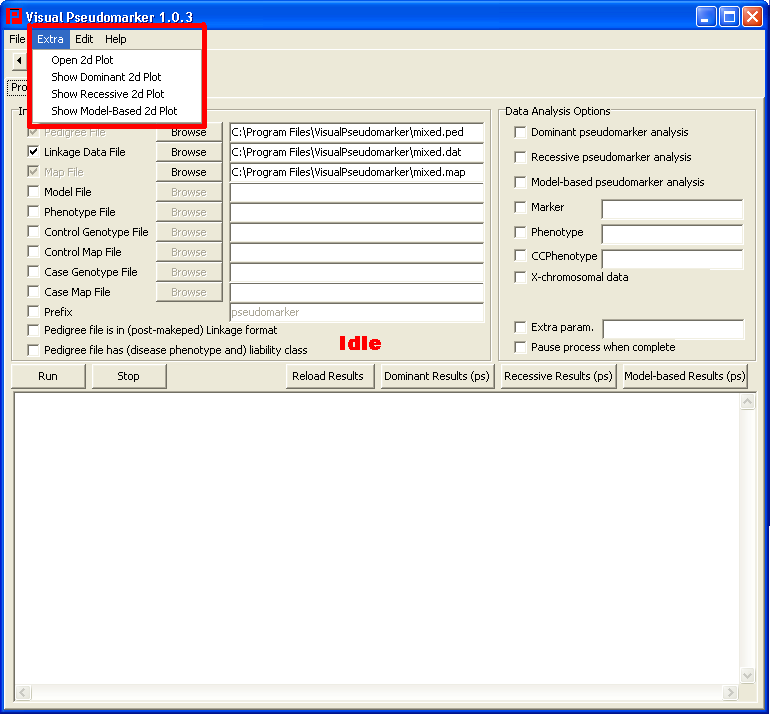Toggle the Map File checkbox
Screen dimensions: 770x714
click(33, 172)
